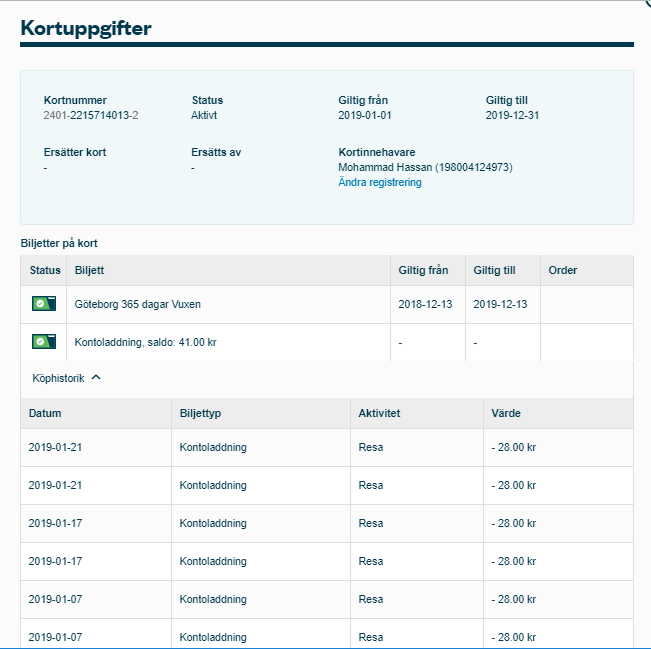Select the Kontoladdning saldo 41.00 kr entry
Image resolution: width=651 pixels, height=649 pixels.
pos(146,342)
